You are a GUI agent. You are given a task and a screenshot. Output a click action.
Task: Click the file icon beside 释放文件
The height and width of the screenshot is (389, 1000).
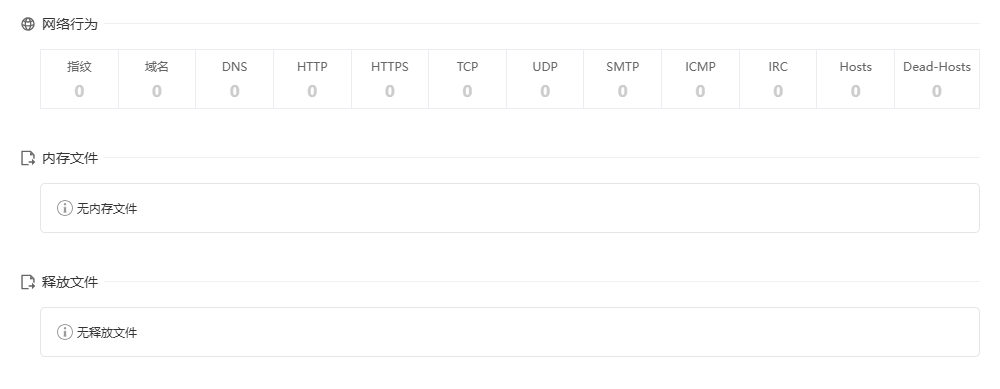point(28,282)
